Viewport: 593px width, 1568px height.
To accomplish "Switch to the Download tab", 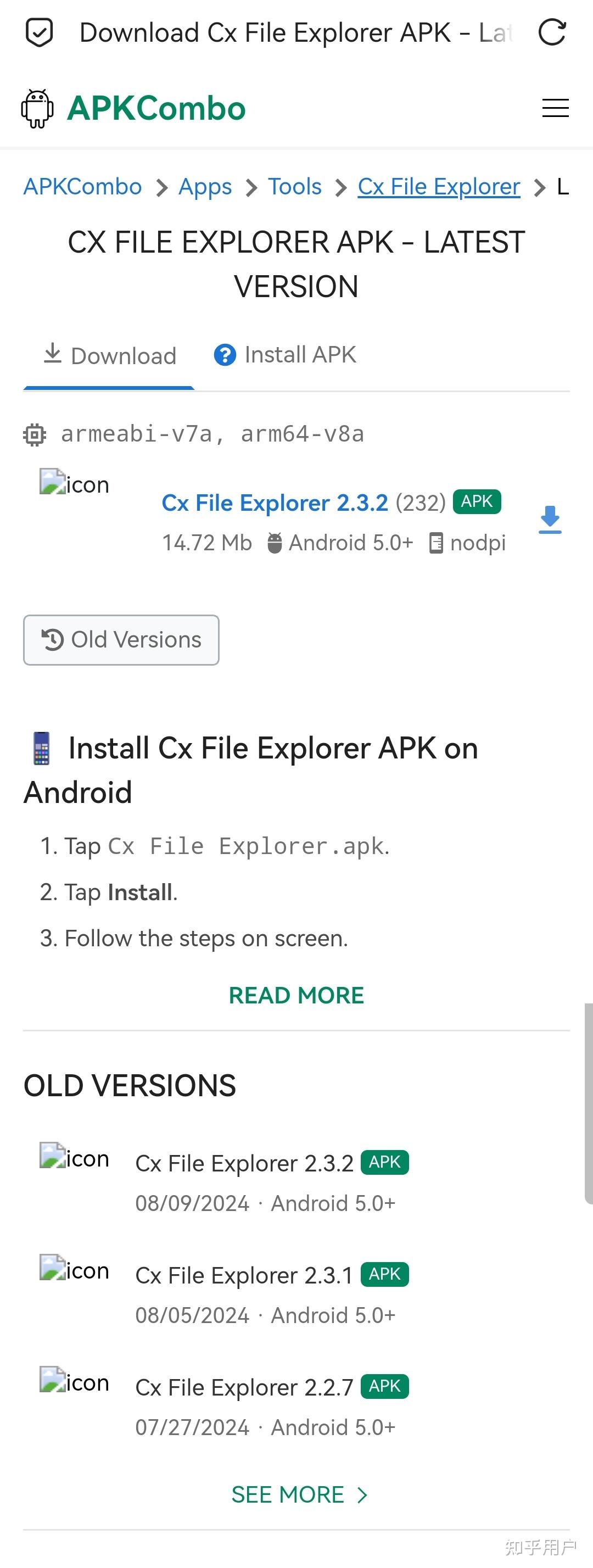I will (x=110, y=356).
